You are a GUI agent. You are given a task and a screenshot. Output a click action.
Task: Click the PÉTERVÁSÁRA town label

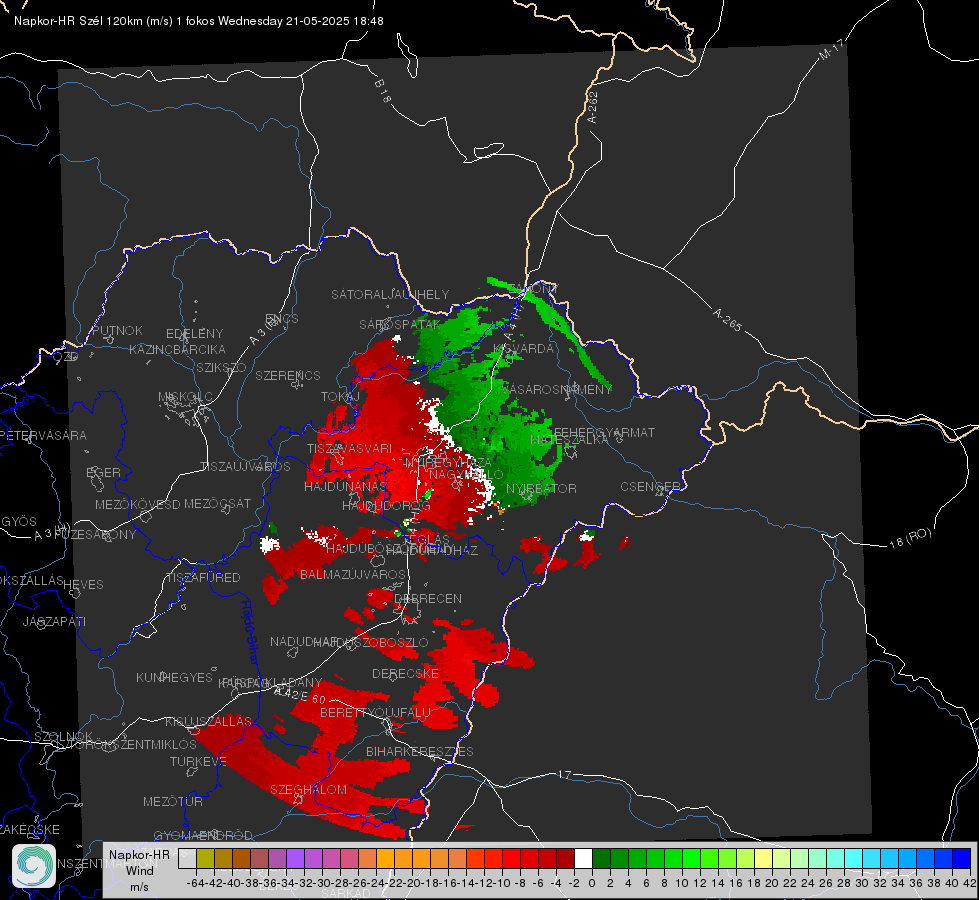click(44, 435)
